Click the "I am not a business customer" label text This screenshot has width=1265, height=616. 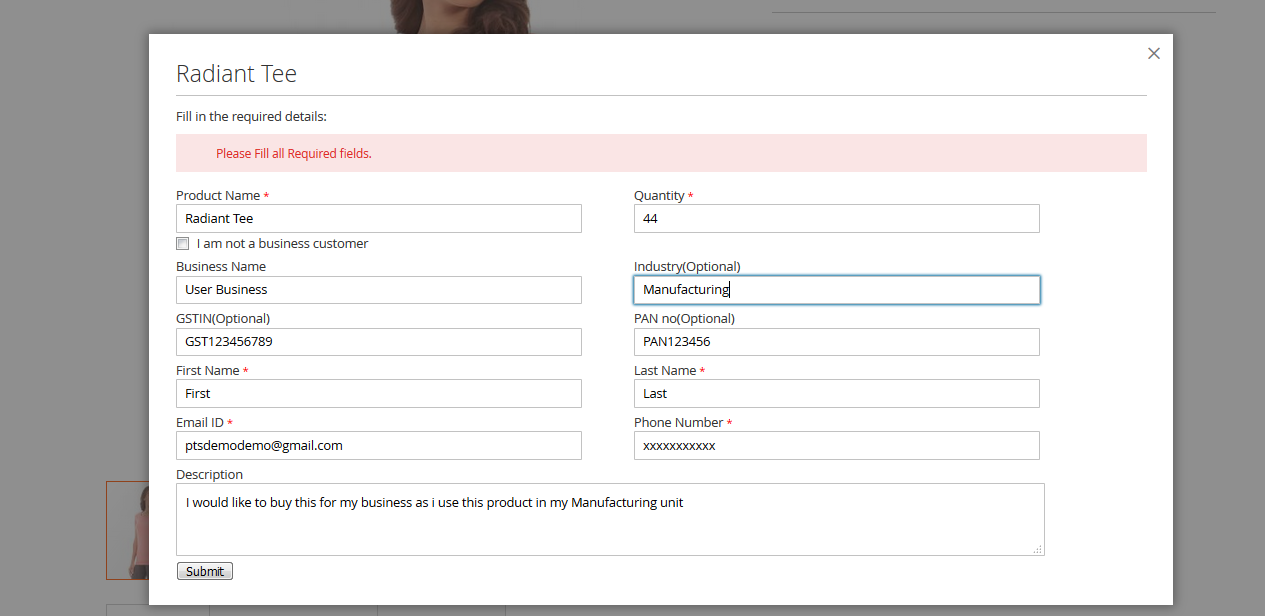coord(282,243)
